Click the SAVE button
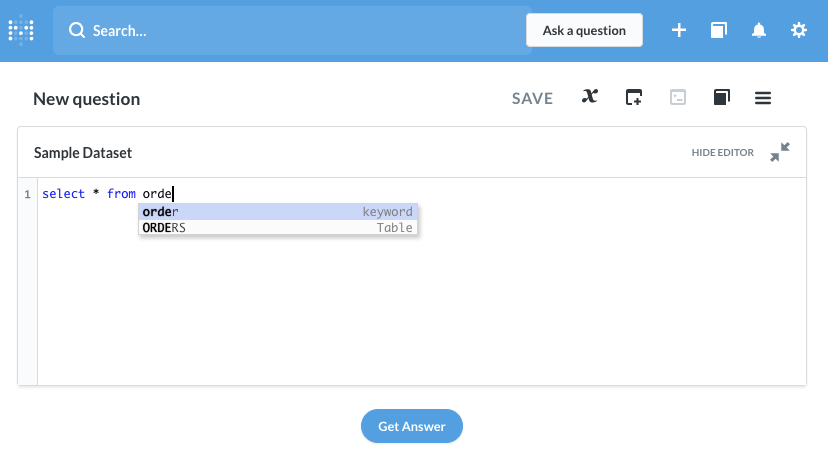The width and height of the screenshot is (828, 457). pos(532,98)
